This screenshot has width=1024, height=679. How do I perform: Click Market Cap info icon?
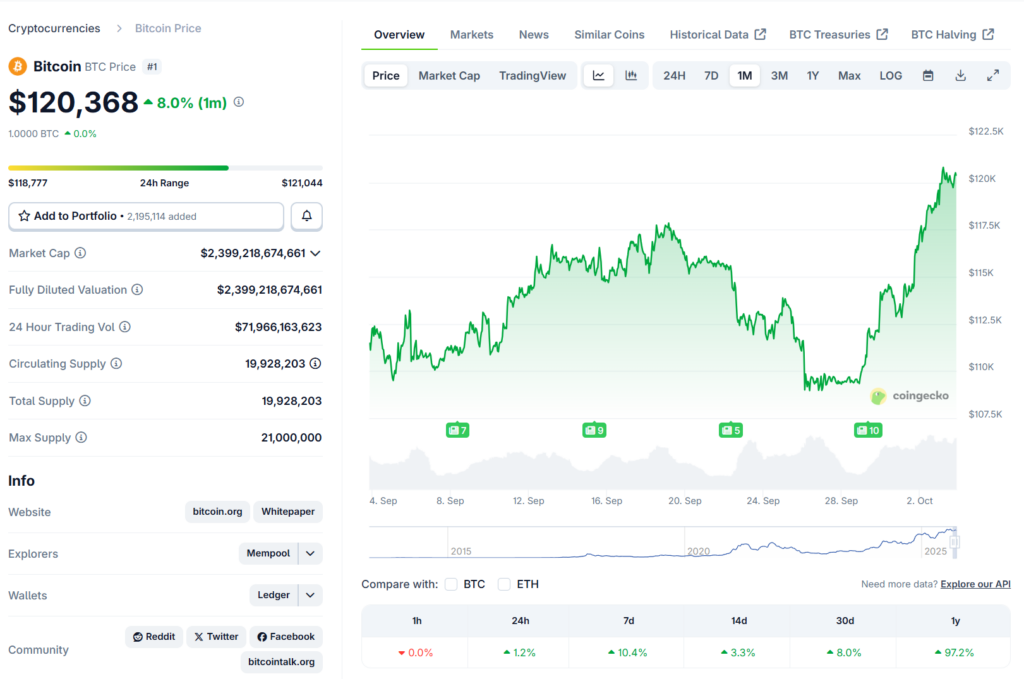(x=80, y=254)
